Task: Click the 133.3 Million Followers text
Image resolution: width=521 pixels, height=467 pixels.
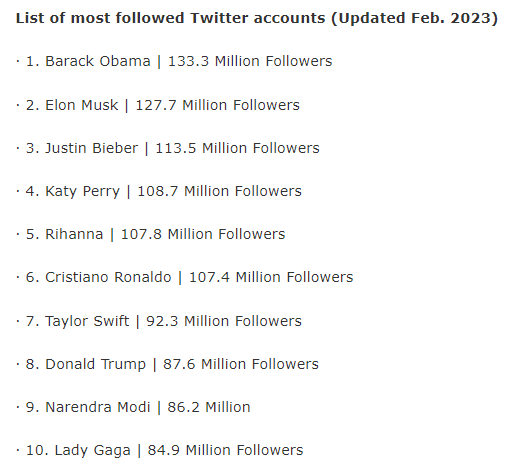Action: point(250,61)
